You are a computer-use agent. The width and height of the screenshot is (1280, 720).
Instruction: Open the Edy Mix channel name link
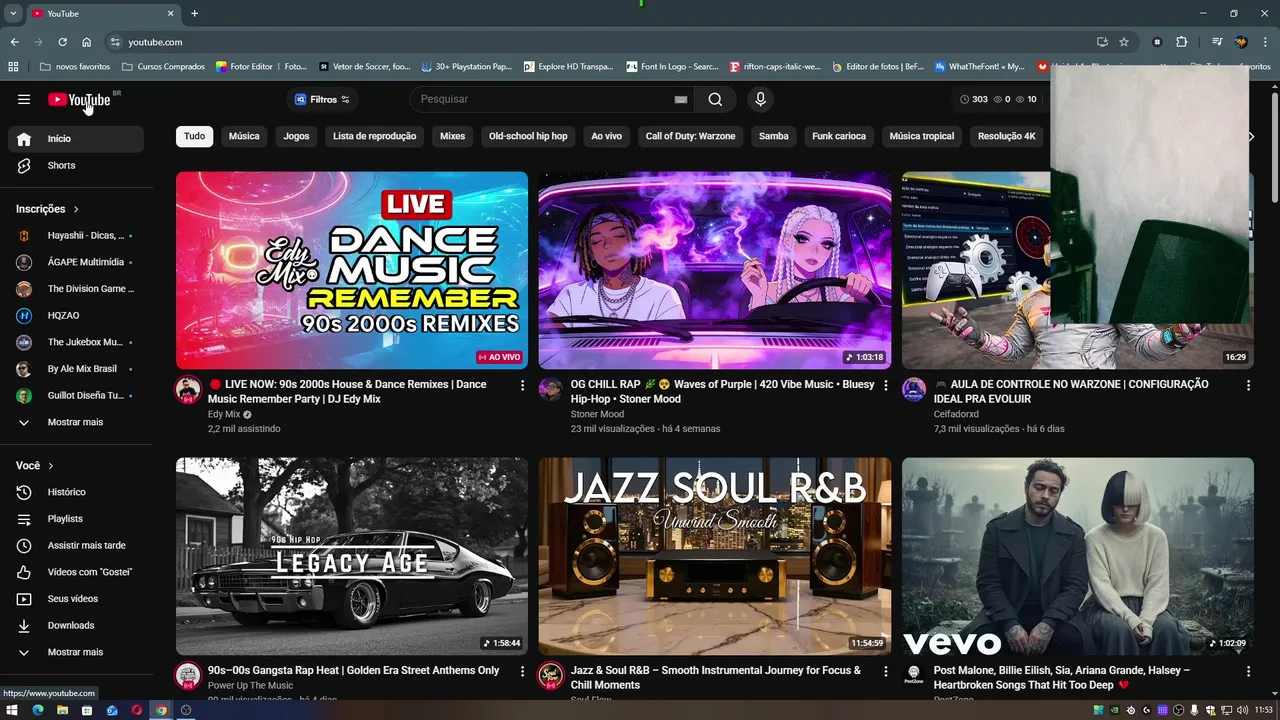tap(224, 414)
